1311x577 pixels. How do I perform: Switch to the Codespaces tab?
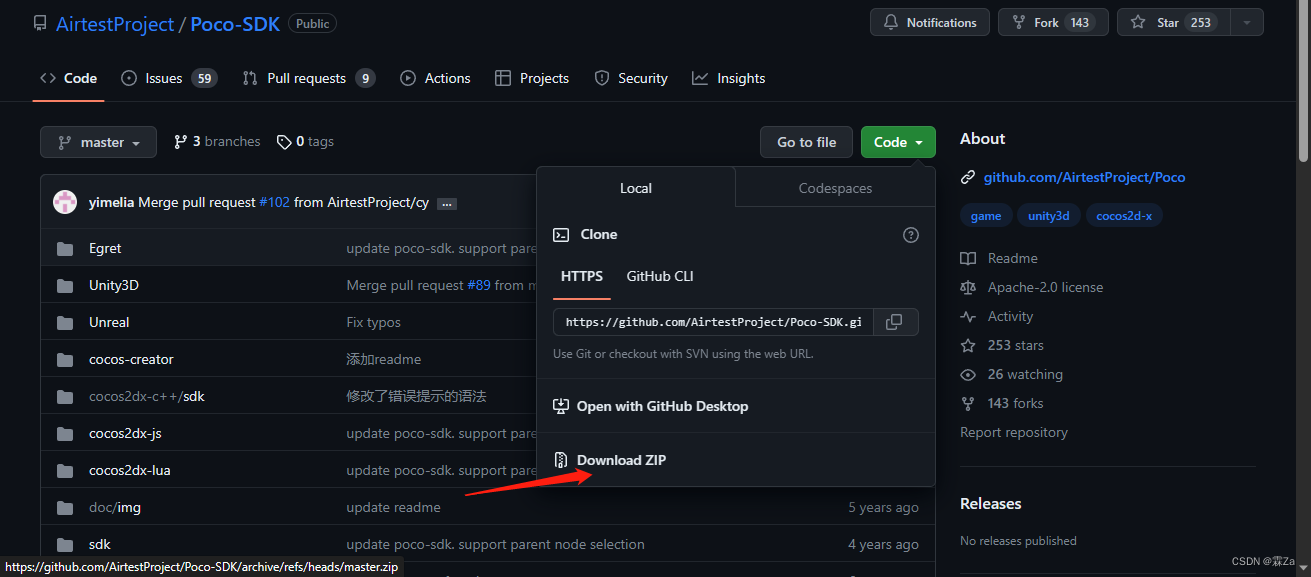coord(835,188)
